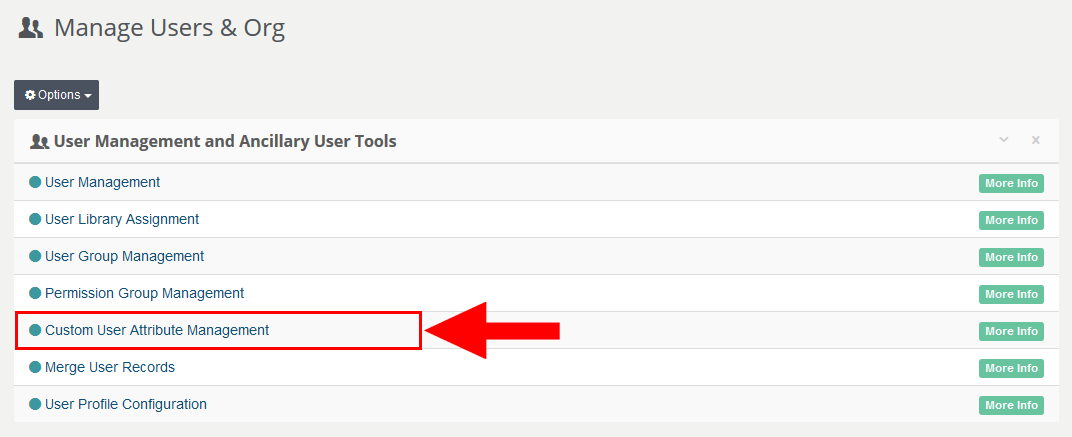
Task: Open the User Profile Configuration link
Action: pyautogui.click(x=126, y=404)
